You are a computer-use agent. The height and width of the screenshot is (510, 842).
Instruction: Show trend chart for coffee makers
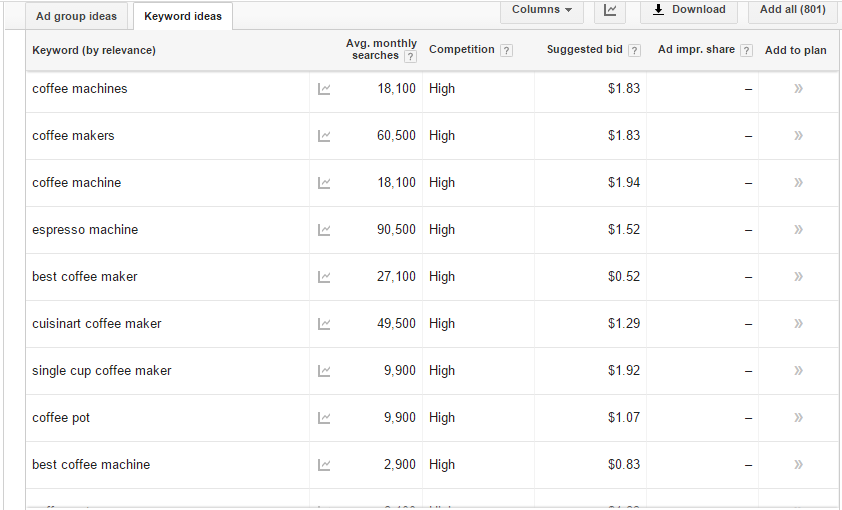pos(324,136)
